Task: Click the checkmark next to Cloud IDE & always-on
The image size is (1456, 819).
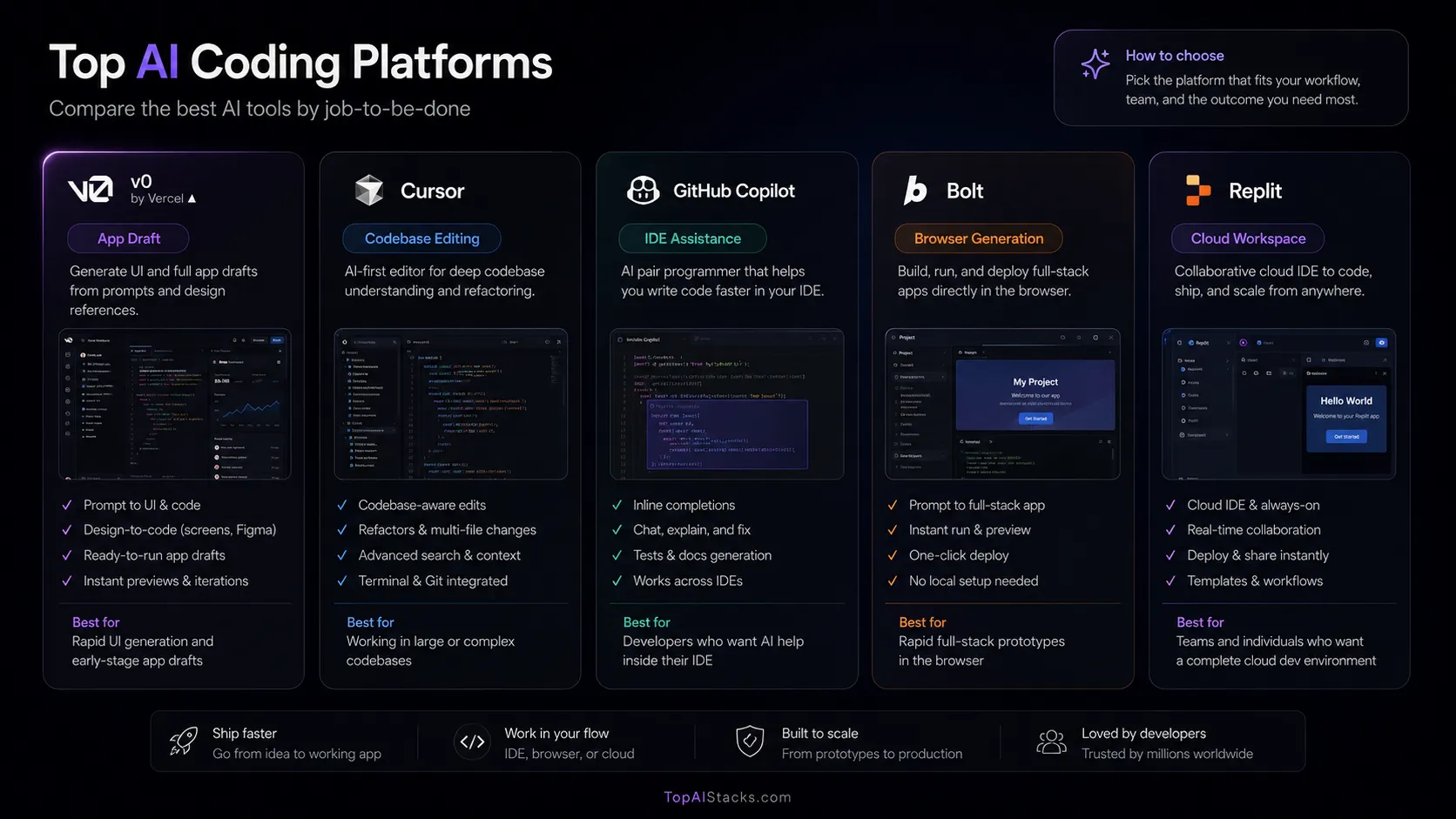Action: point(1170,505)
